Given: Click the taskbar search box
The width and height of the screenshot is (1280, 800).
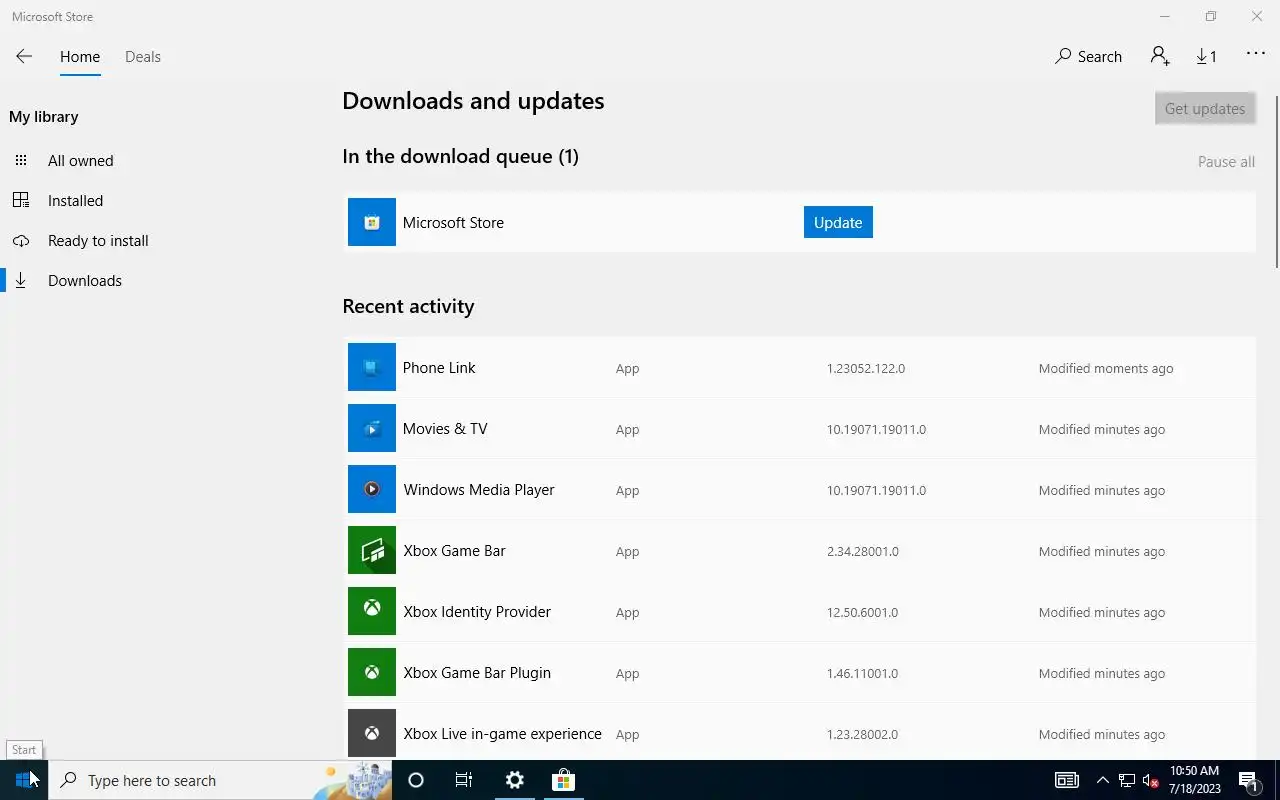Looking at the screenshot, I should click(220, 780).
